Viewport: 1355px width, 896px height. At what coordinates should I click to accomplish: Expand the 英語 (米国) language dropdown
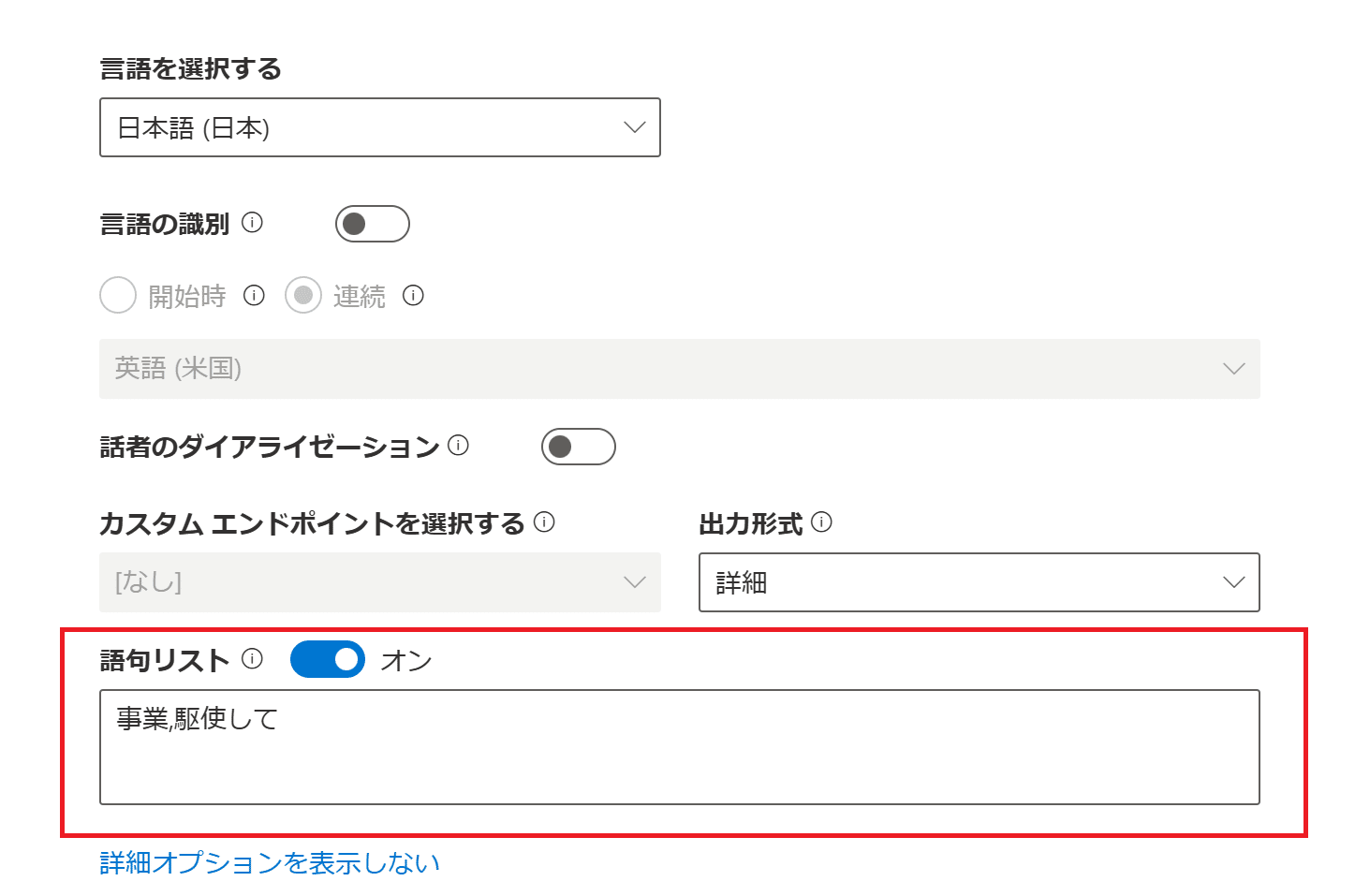(x=679, y=369)
